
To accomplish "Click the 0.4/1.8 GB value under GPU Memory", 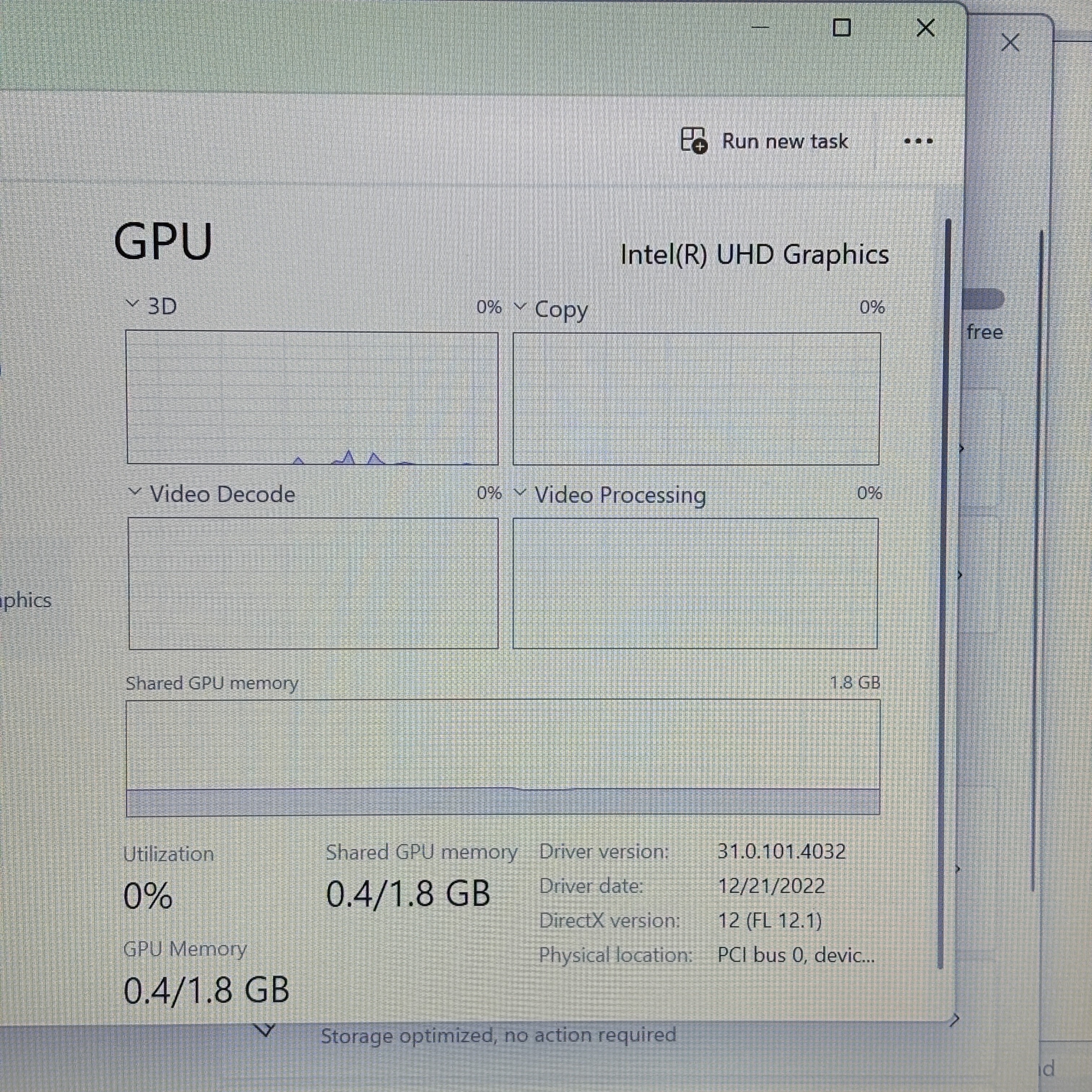I will click(x=206, y=990).
